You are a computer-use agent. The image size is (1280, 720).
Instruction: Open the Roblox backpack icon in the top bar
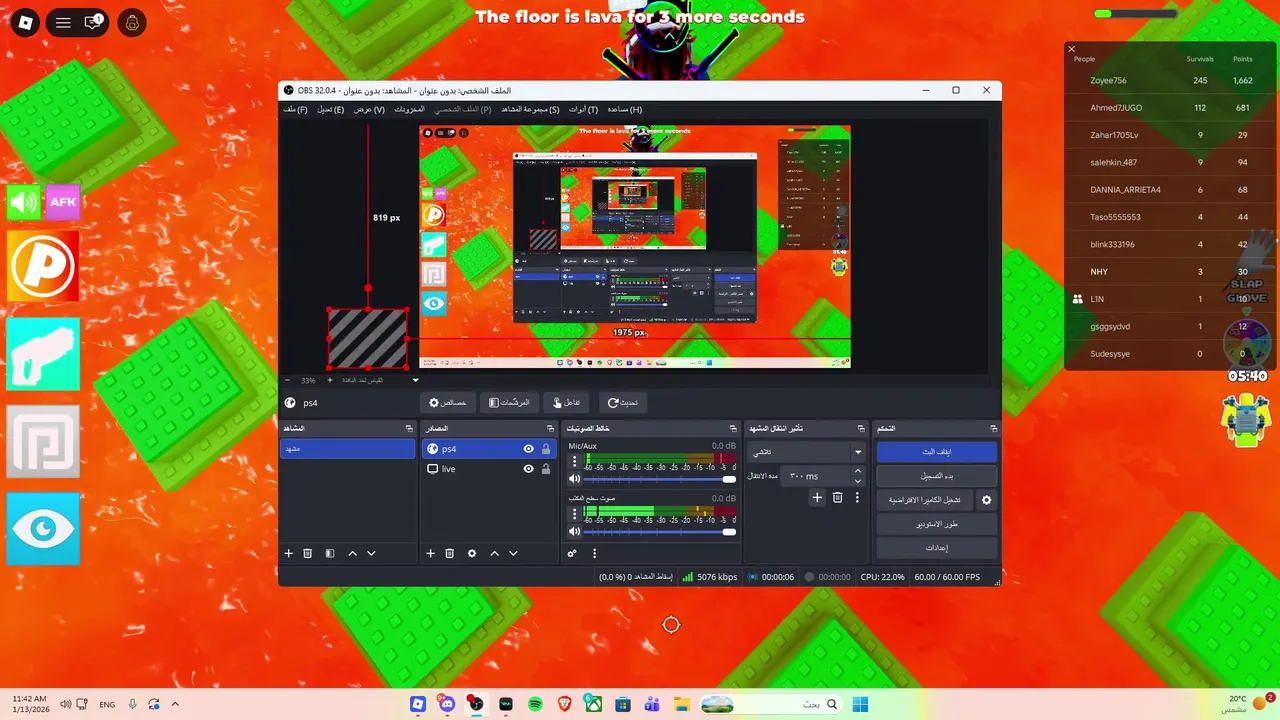click(x=132, y=22)
